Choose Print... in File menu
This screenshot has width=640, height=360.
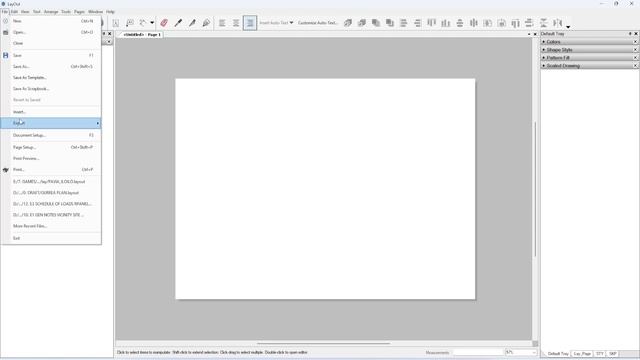[51, 169]
